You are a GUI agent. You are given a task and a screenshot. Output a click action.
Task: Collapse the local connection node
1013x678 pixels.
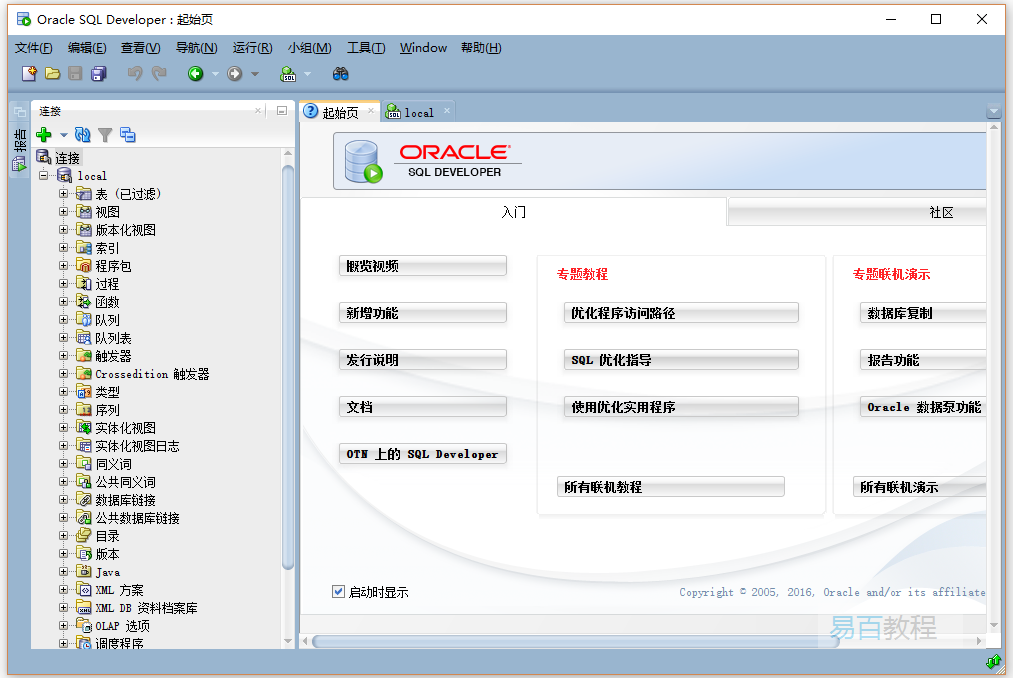pos(44,176)
